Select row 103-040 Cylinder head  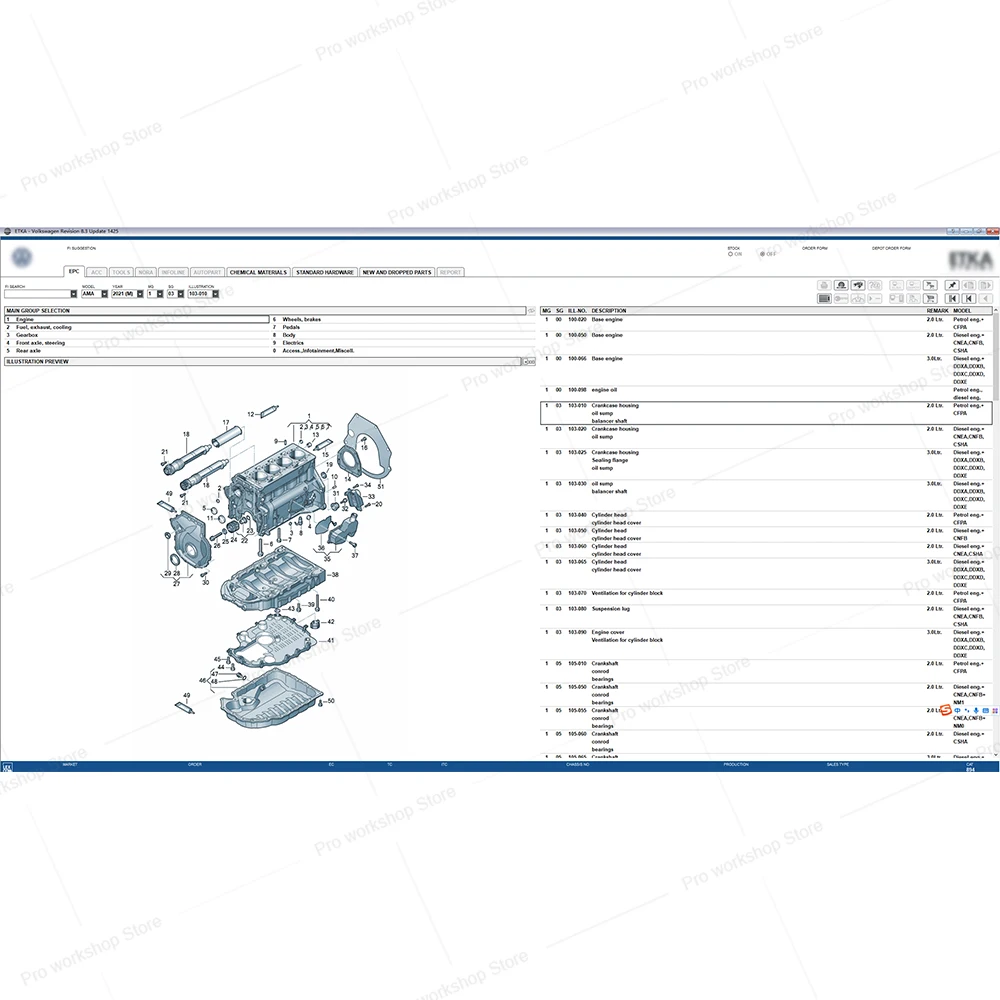click(766, 518)
